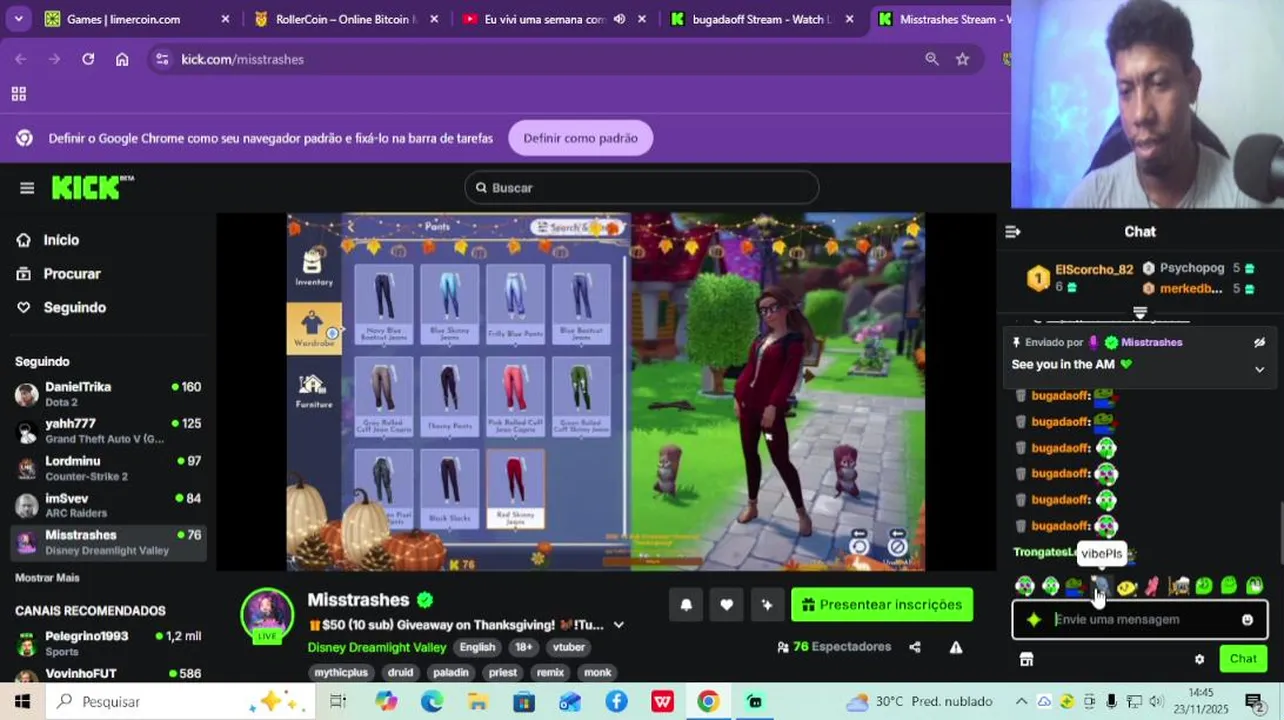Click Mostrar Mais

47,578
